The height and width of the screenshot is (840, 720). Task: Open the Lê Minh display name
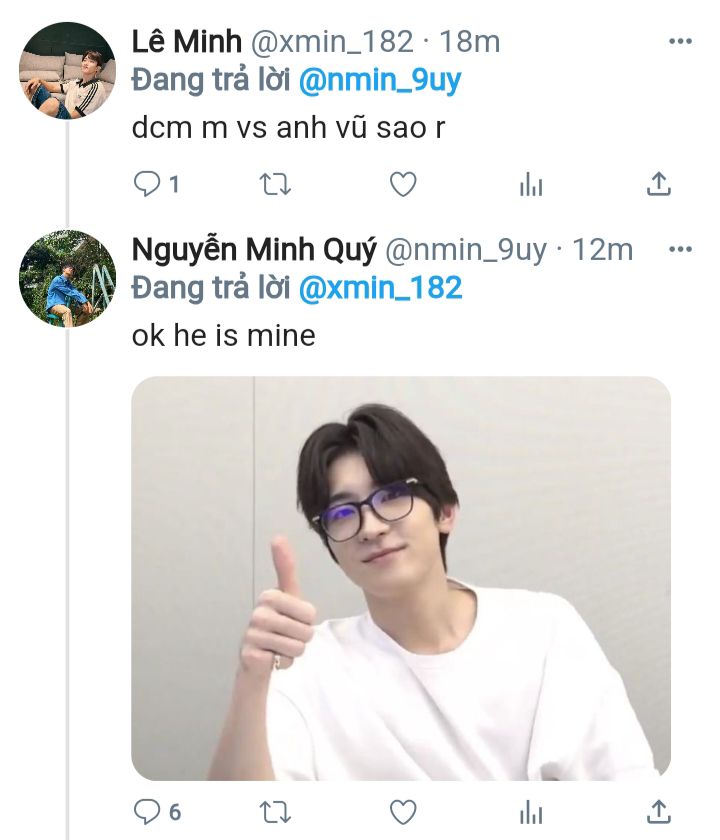186,41
